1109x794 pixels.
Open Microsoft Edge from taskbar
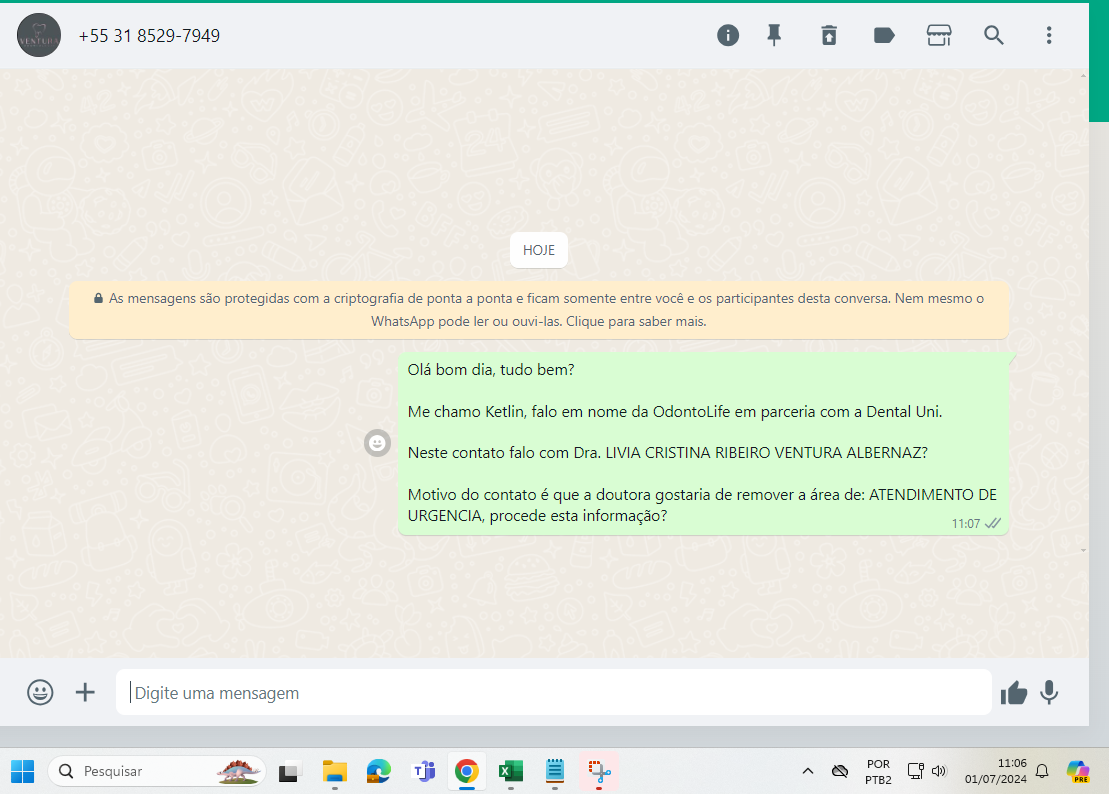click(378, 771)
